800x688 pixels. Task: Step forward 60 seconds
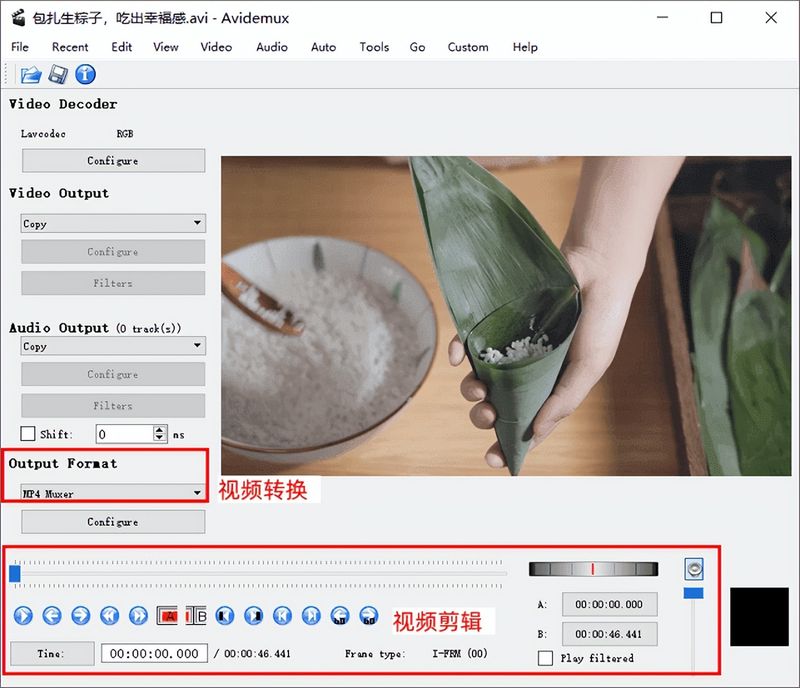(369, 616)
